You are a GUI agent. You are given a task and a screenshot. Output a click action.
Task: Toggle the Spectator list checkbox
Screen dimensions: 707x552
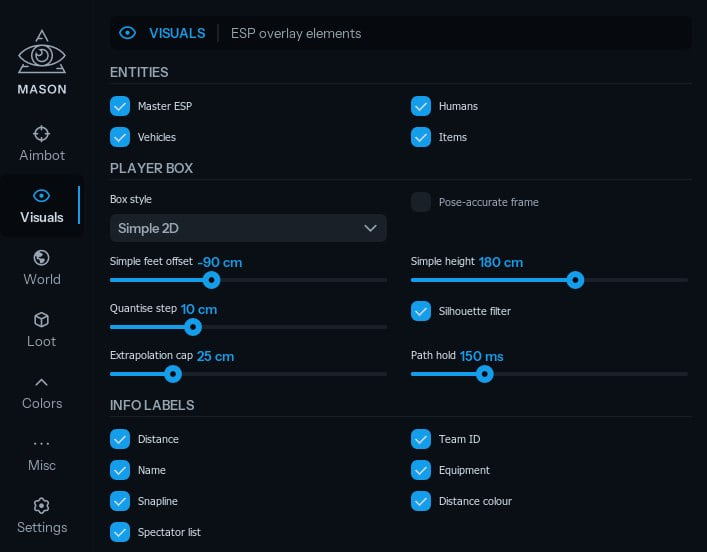[x=120, y=532]
